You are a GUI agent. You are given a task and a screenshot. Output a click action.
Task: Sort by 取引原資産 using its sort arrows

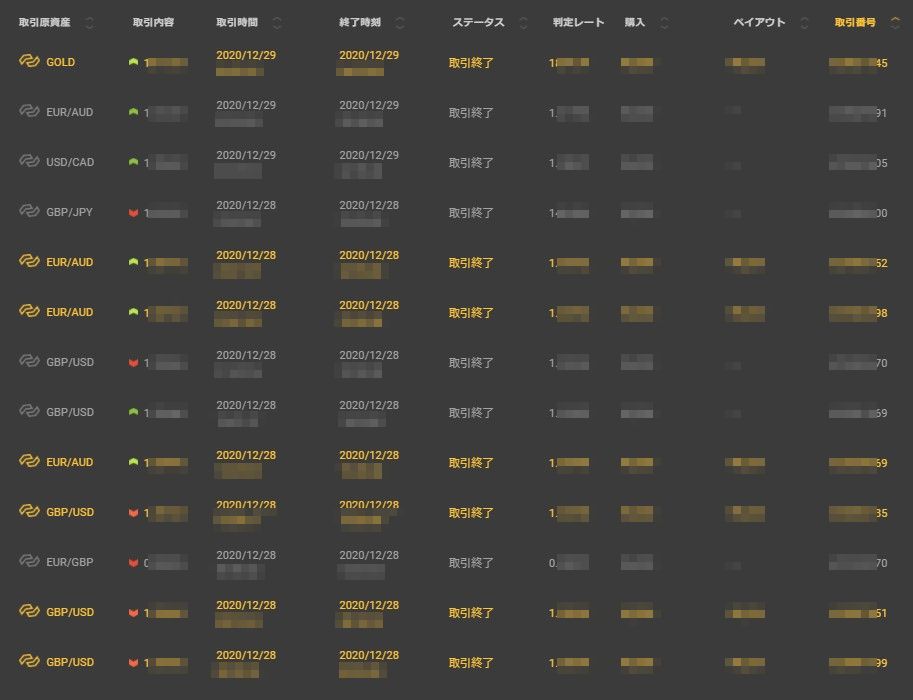coord(90,22)
